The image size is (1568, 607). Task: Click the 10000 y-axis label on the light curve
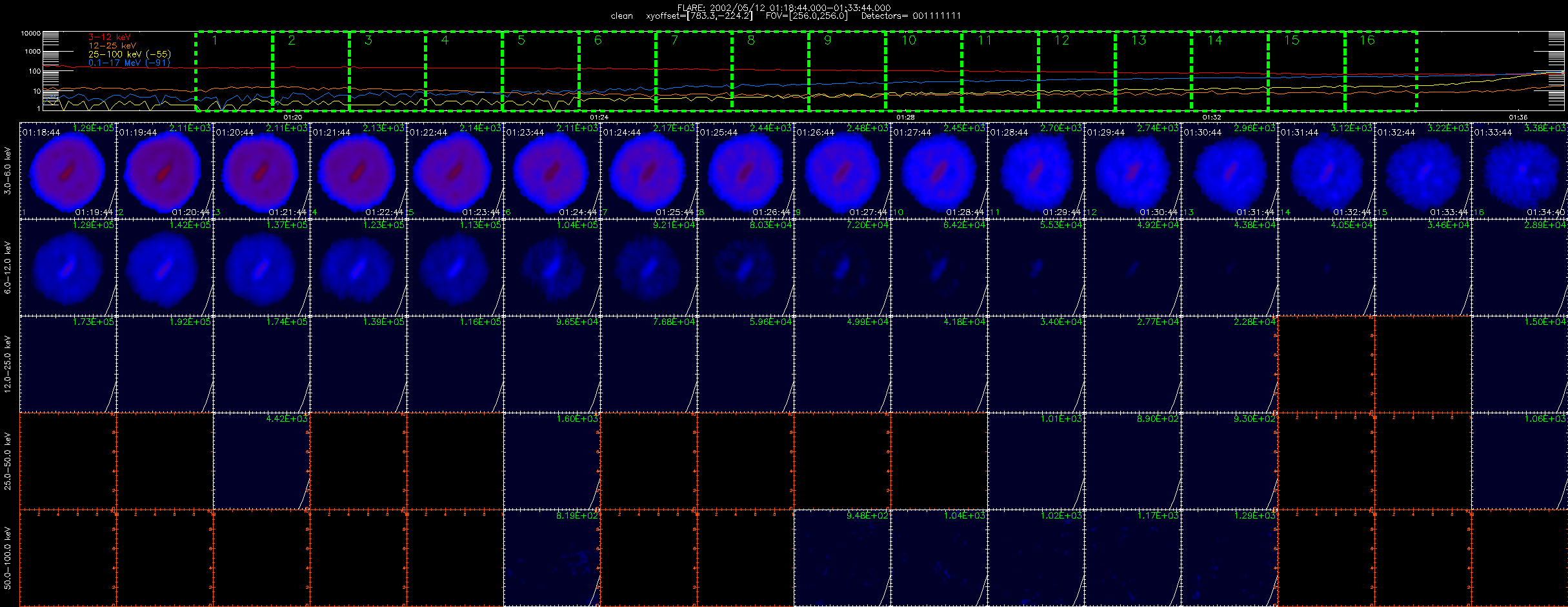31,33
